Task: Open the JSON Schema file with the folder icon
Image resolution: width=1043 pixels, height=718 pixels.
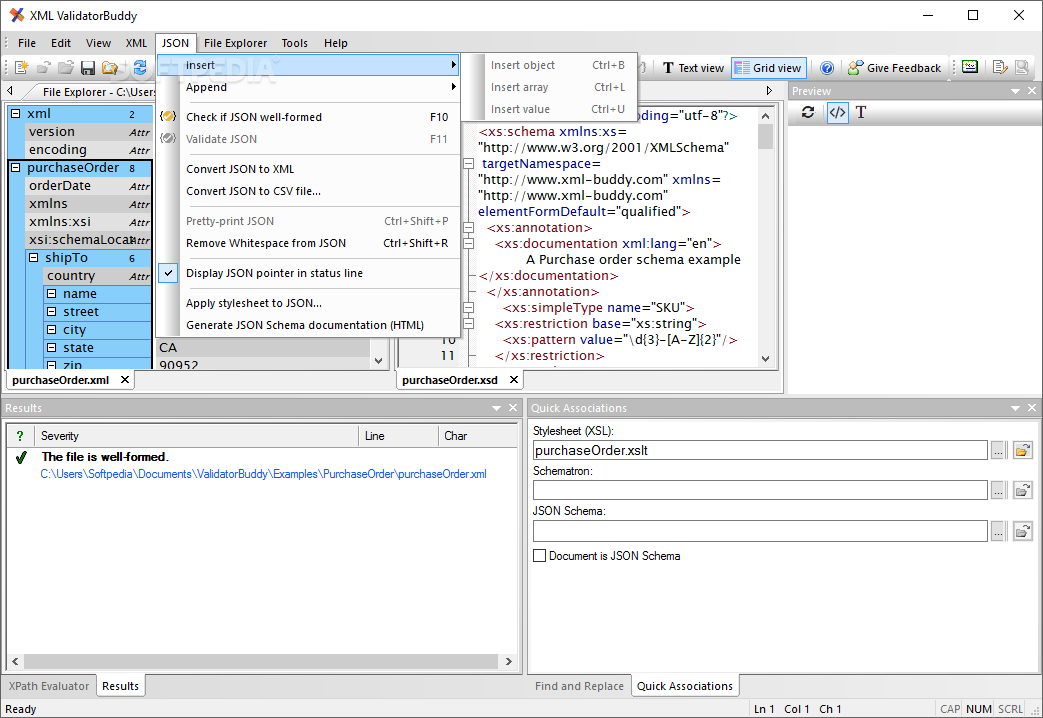Action: (x=1022, y=531)
